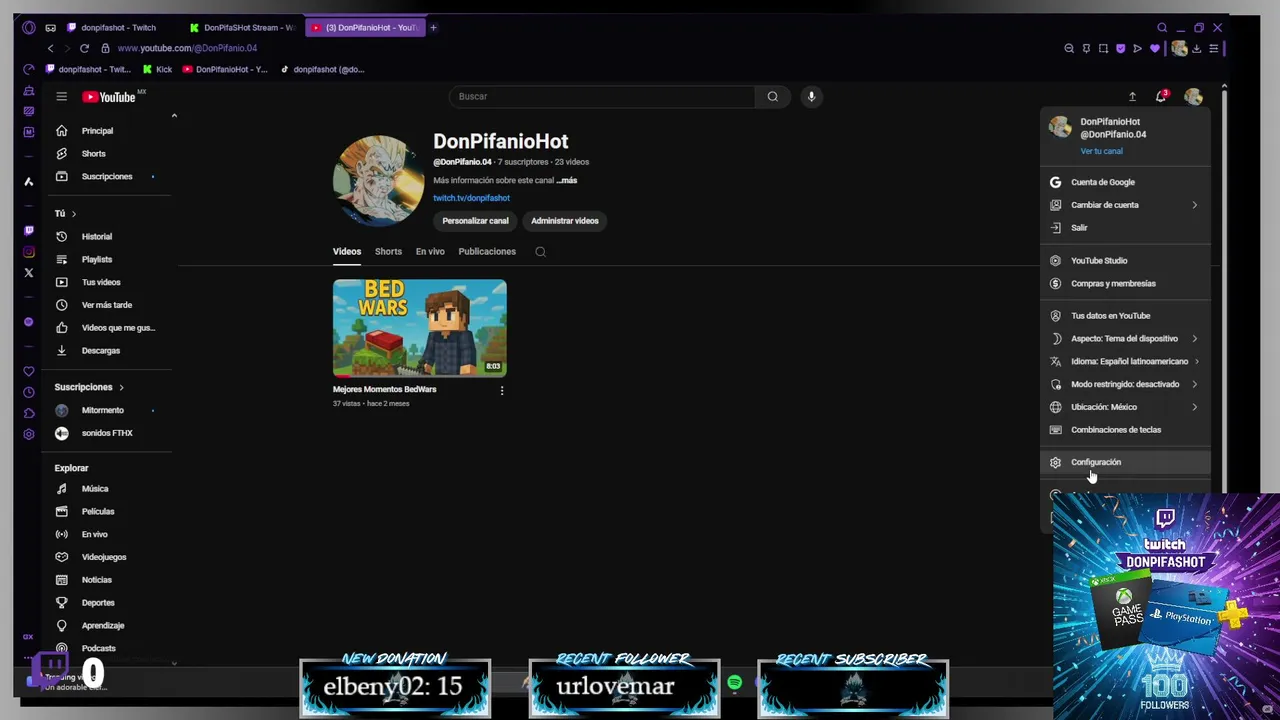
Task: Click the search magnifier button
Action: tap(772, 96)
